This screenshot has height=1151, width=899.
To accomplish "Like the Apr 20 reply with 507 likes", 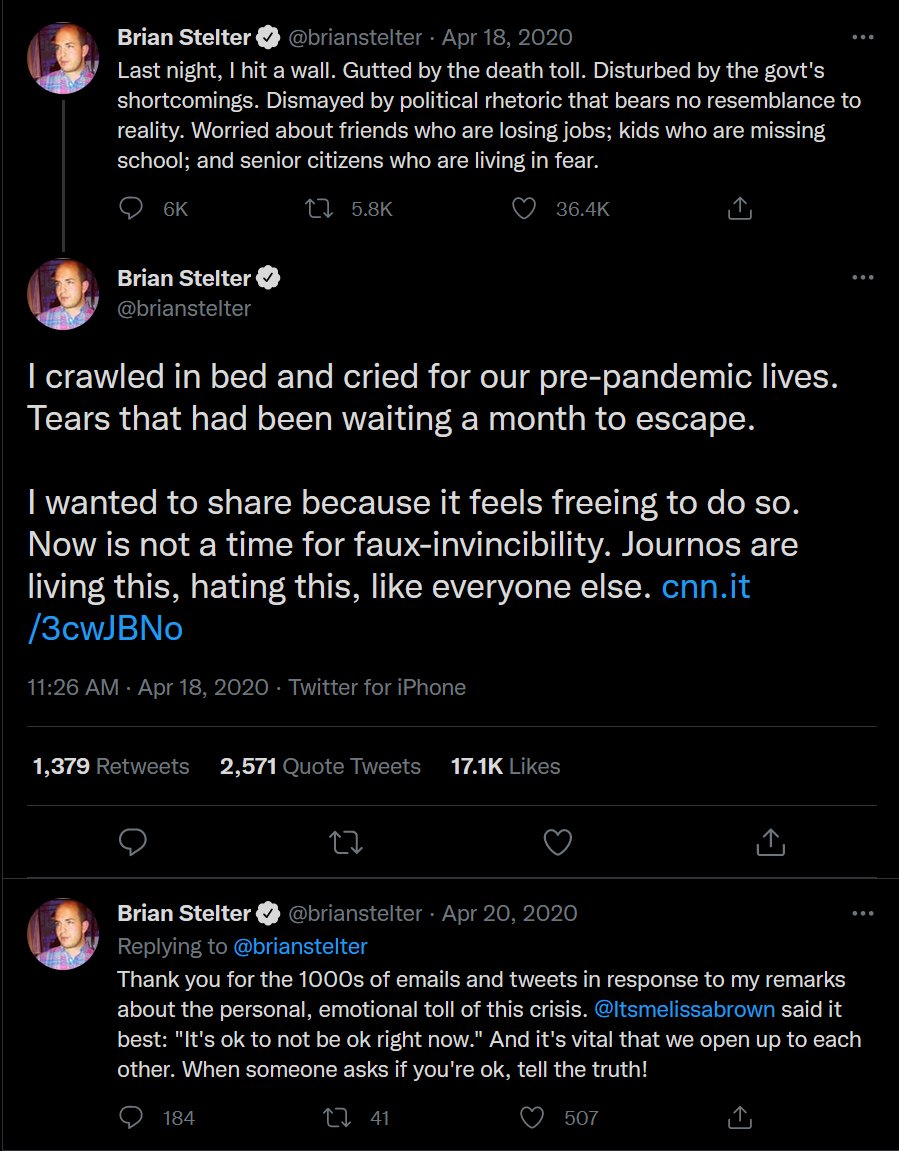I will (x=531, y=1117).
